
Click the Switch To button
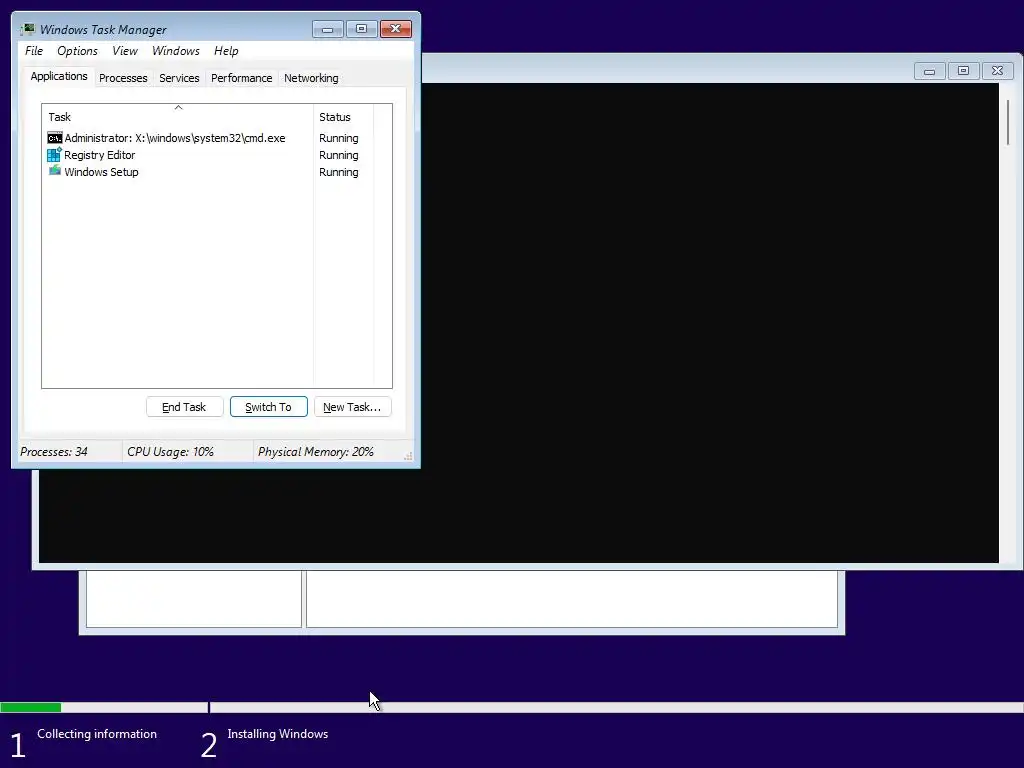tap(268, 407)
